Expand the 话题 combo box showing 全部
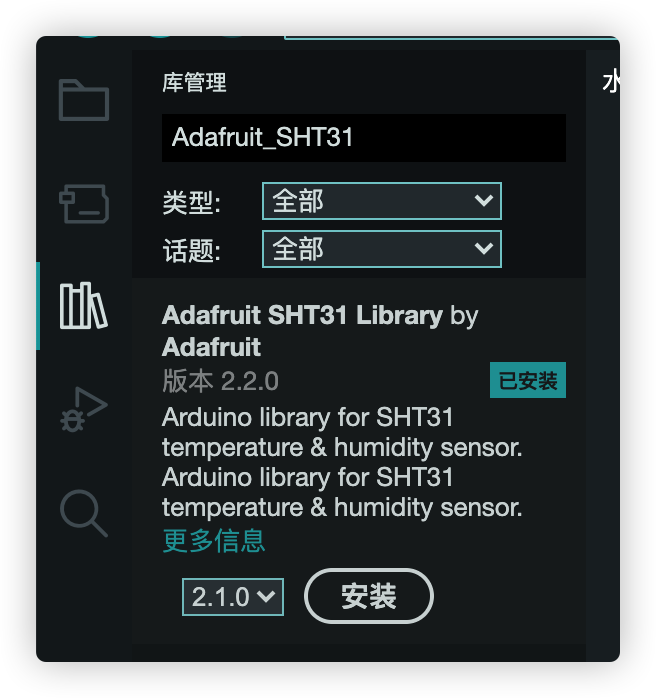The image size is (656, 698). (382, 249)
